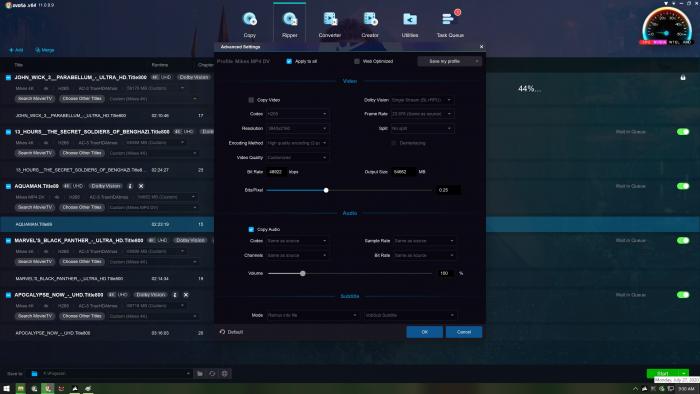Click the info icon on AQUAMAN row
The height and width of the screenshot is (394, 700).
[130, 186]
